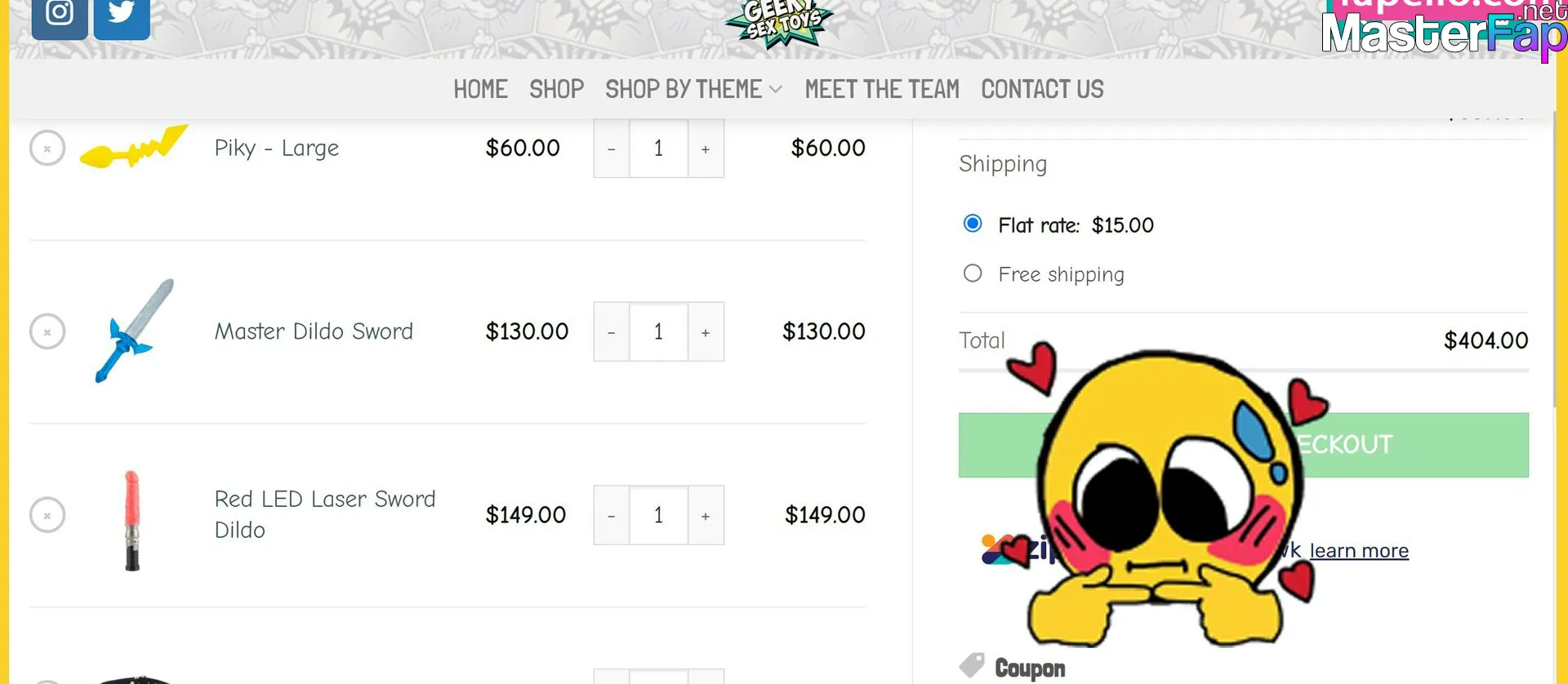The width and height of the screenshot is (1568, 684).
Task: Select Free shipping option
Action: coord(973,273)
